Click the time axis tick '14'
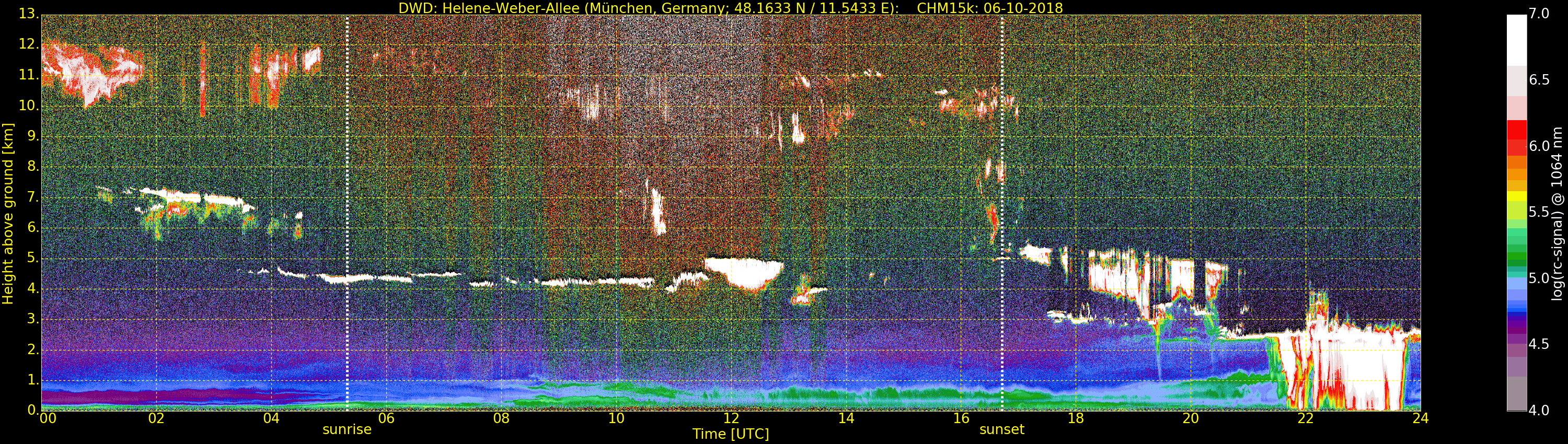Viewport: 1568px width, 444px height. (846, 418)
